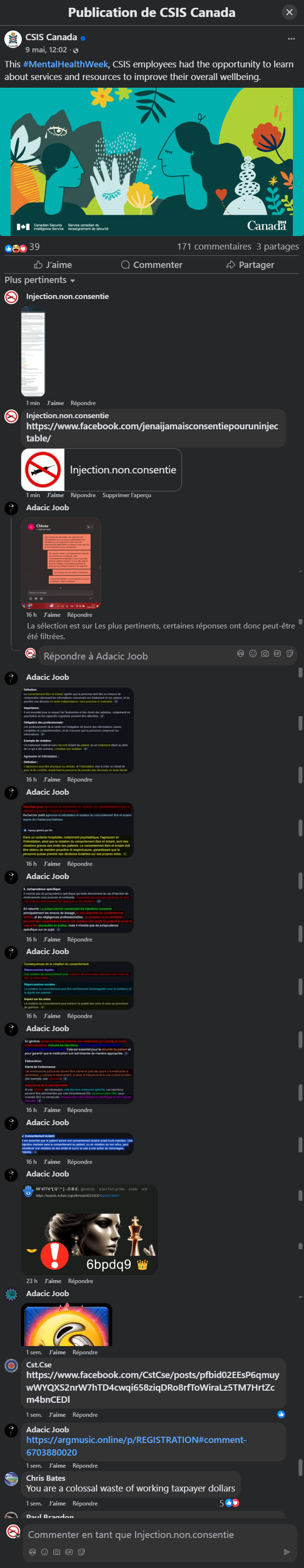The image size is (304, 1568).
Task: Open the Consentement éclairé highlighted text image
Action: coord(77,1144)
